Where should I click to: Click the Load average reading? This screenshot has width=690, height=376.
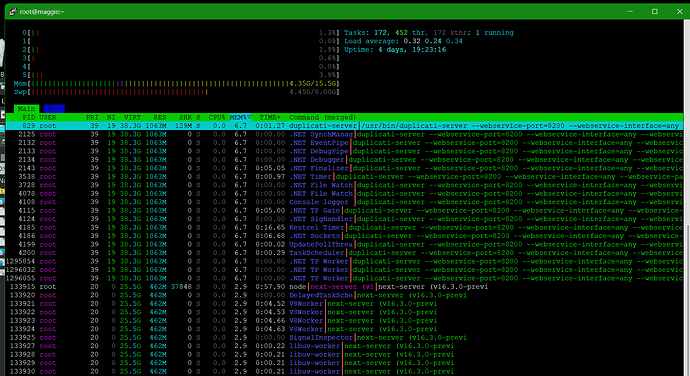[403, 41]
